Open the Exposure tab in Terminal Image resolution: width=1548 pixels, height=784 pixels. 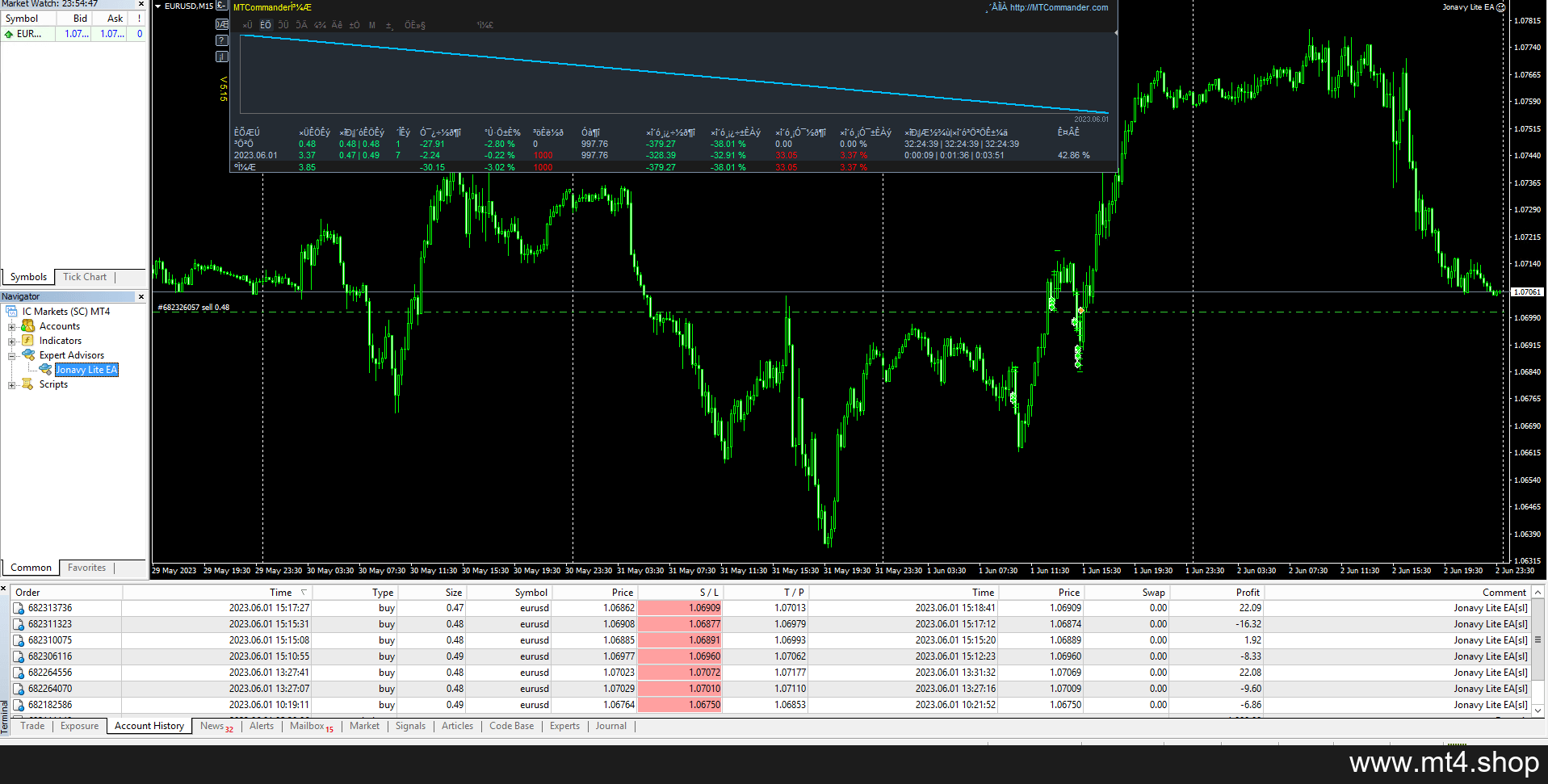(x=79, y=726)
